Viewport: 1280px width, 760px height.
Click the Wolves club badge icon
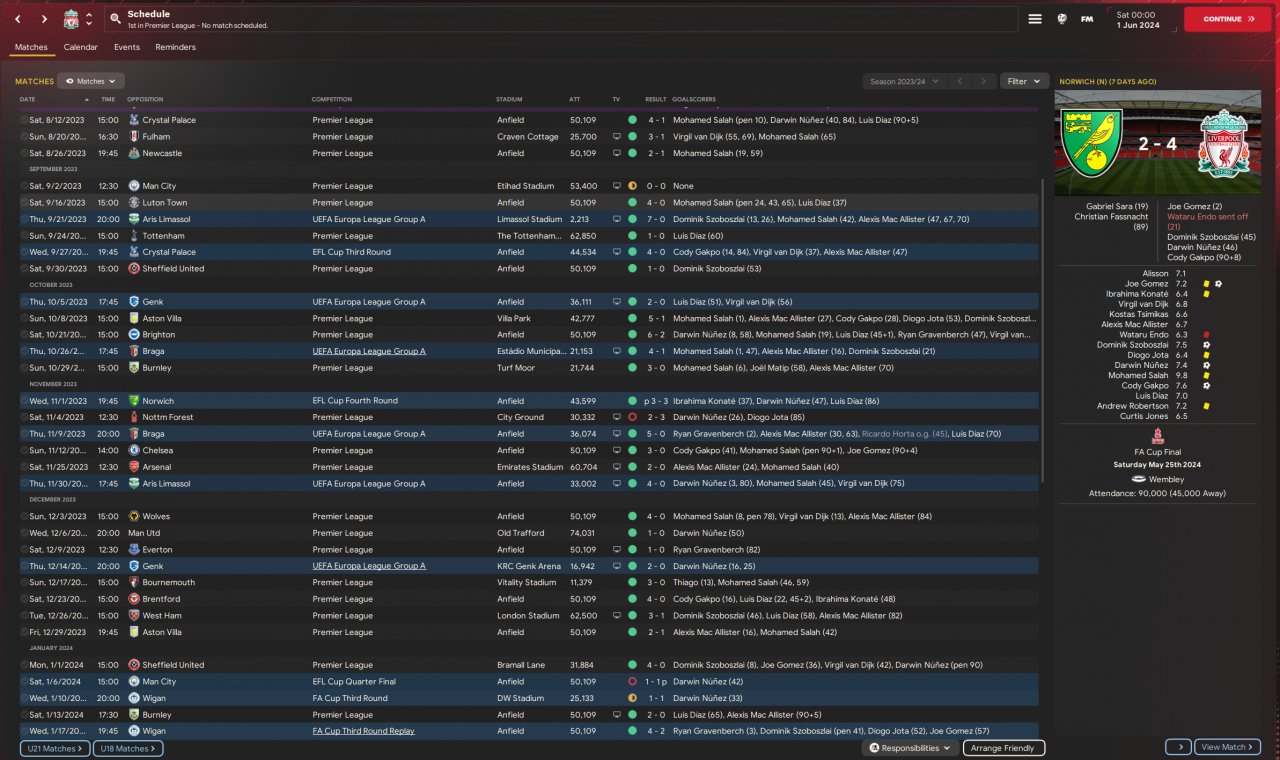pyautogui.click(x=133, y=517)
